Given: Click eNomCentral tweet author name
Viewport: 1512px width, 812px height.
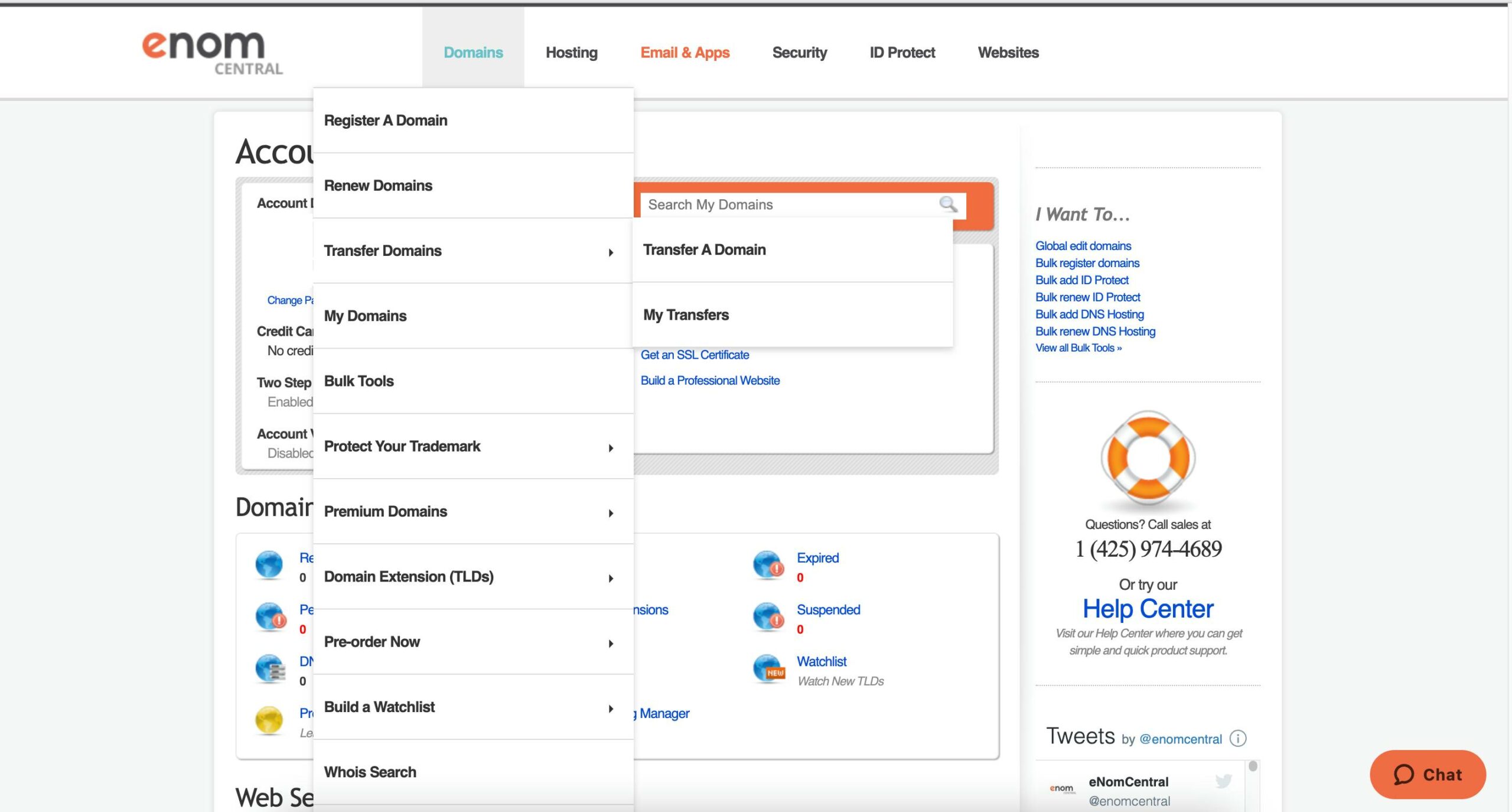Looking at the screenshot, I should [1128, 782].
